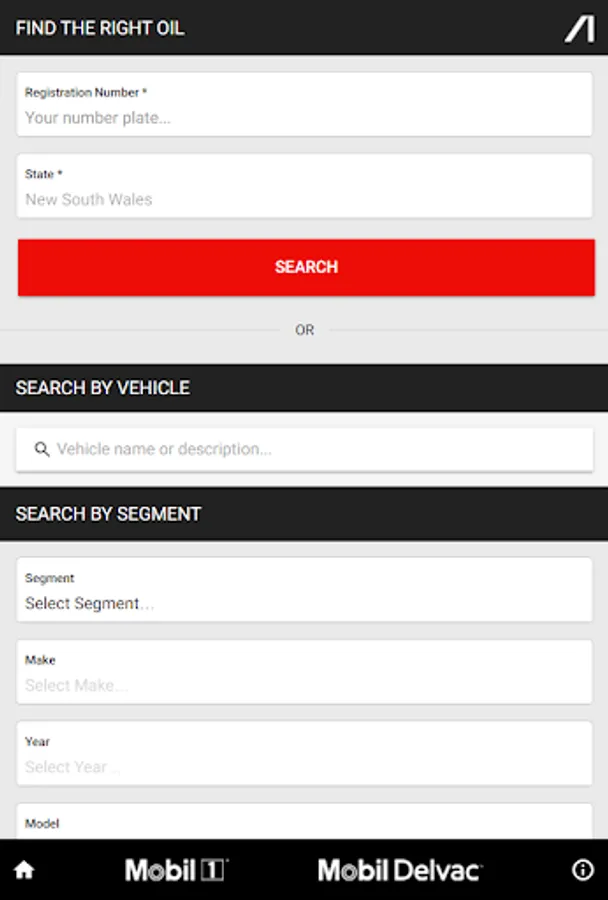Click the SEARCH BY VEHICLE section header
The height and width of the screenshot is (900, 608).
point(103,388)
